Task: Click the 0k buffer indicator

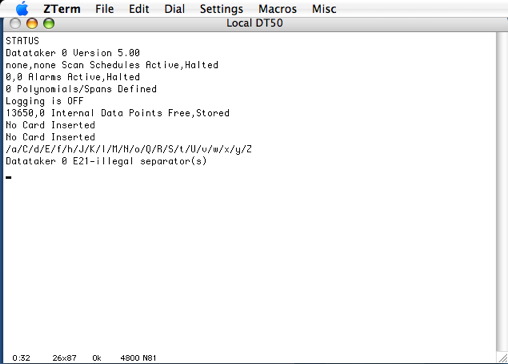Action: pos(97,358)
